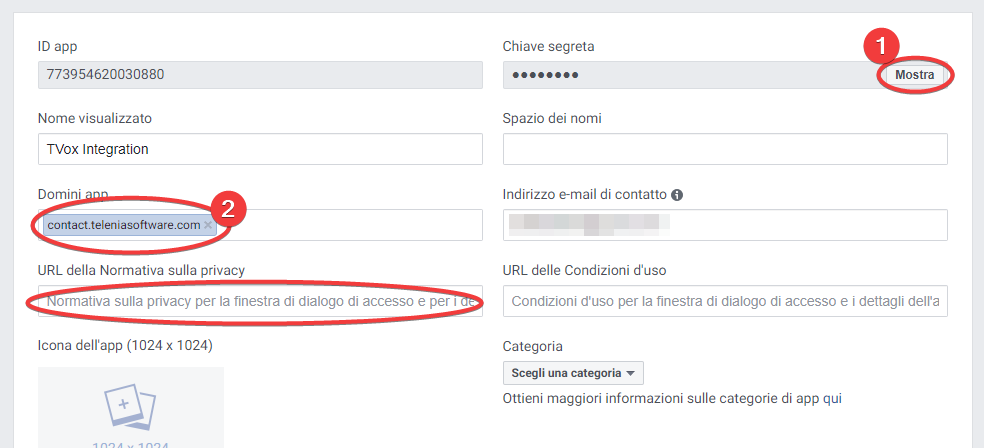Focus the contact e-mail address field
The image size is (984, 448).
[x=725, y=225]
